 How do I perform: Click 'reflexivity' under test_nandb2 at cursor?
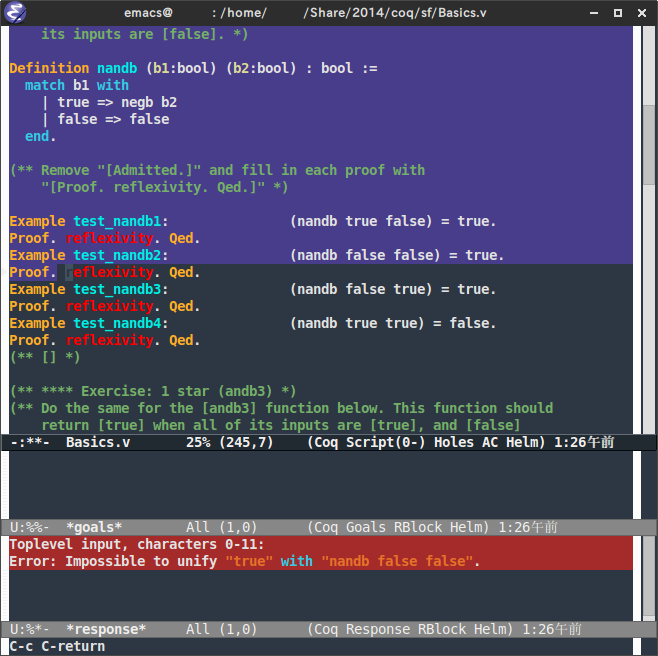click(110, 272)
